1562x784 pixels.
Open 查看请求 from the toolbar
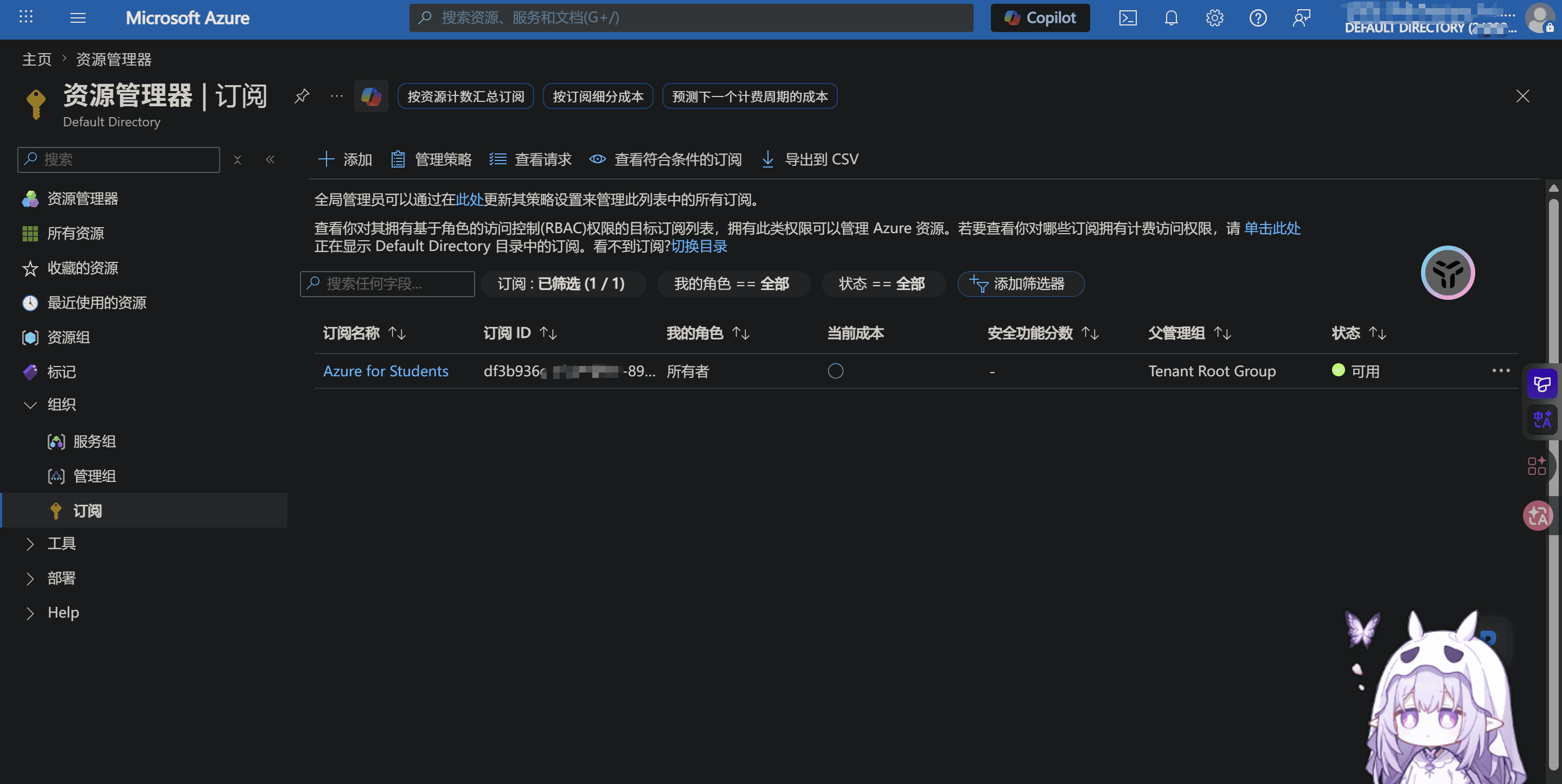pos(530,159)
